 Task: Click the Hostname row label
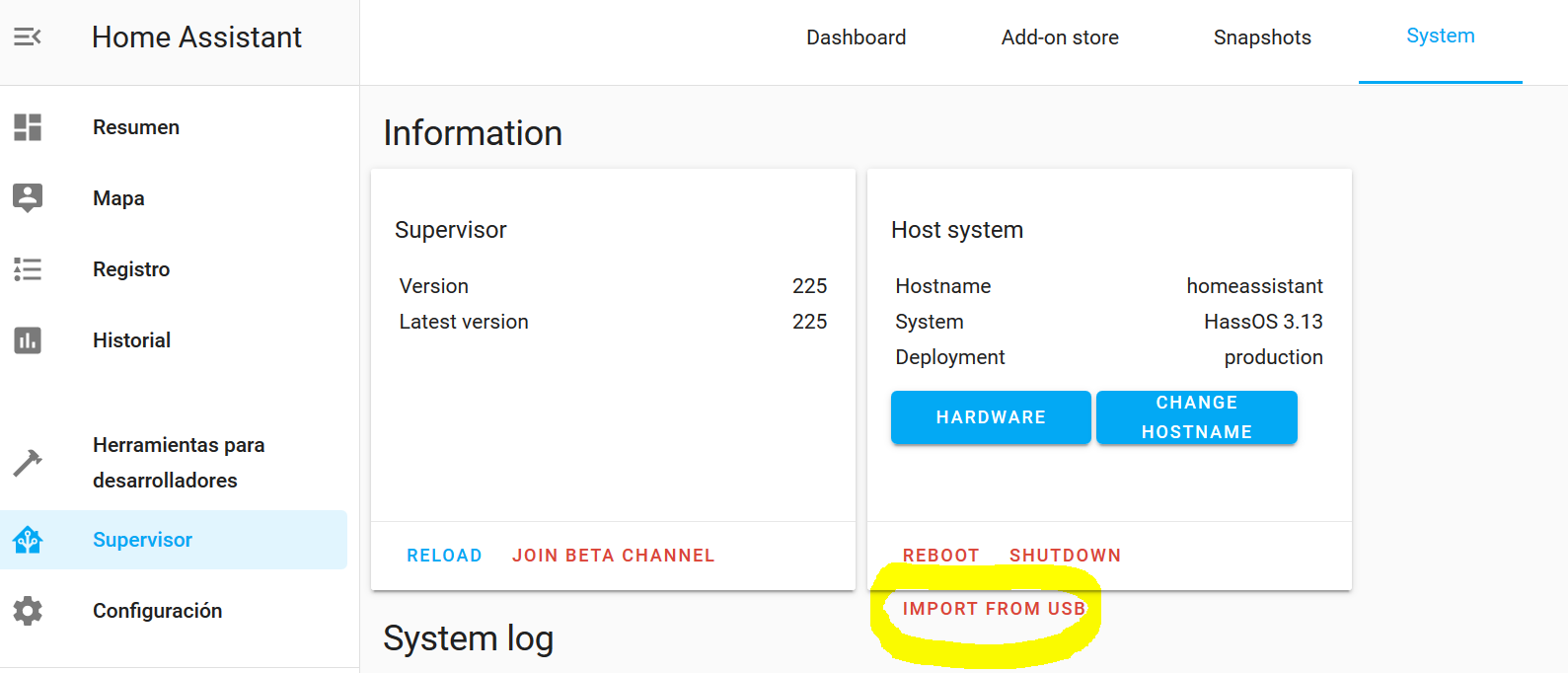(x=942, y=286)
